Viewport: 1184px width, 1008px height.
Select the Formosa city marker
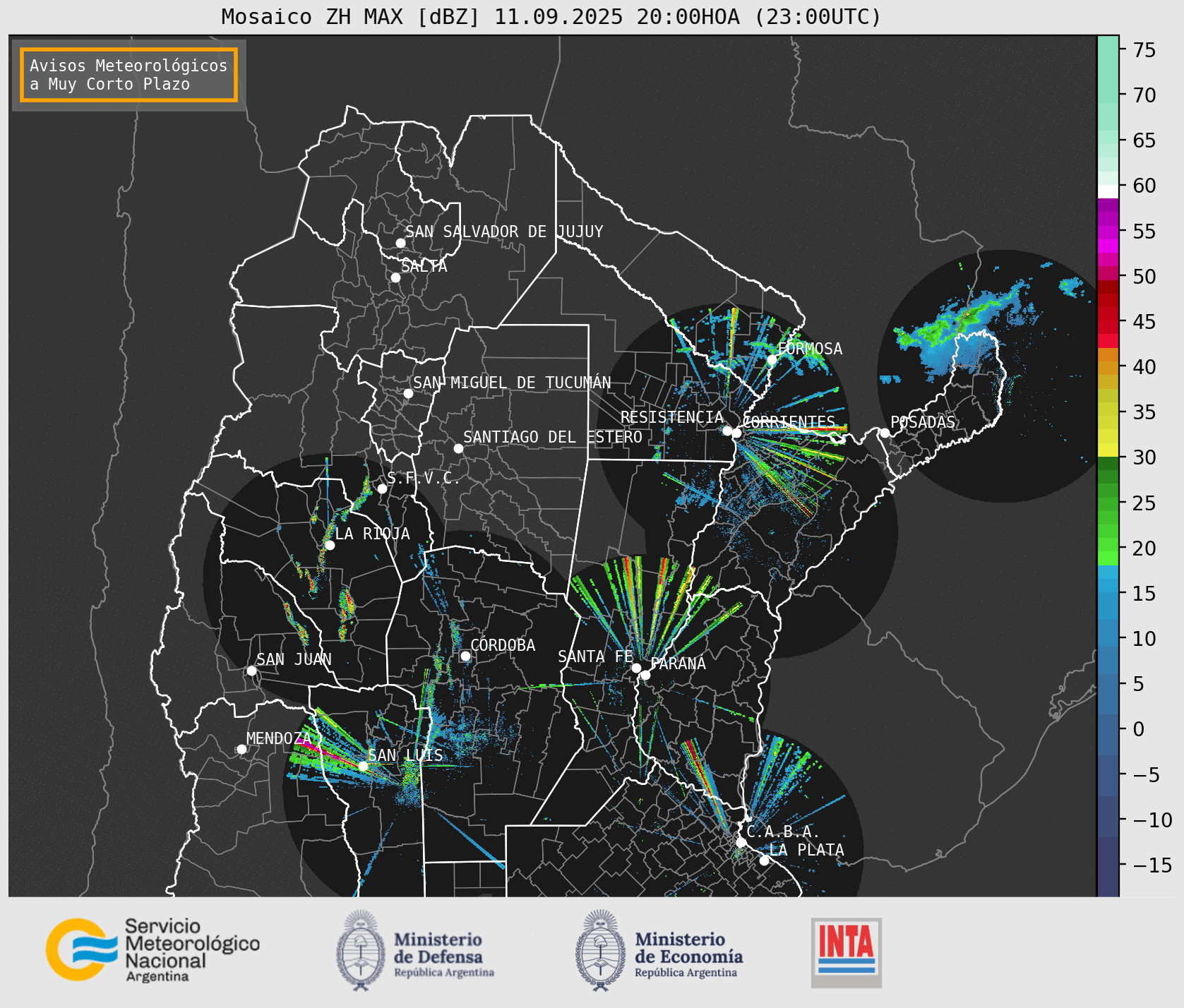click(x=772, y=359)
